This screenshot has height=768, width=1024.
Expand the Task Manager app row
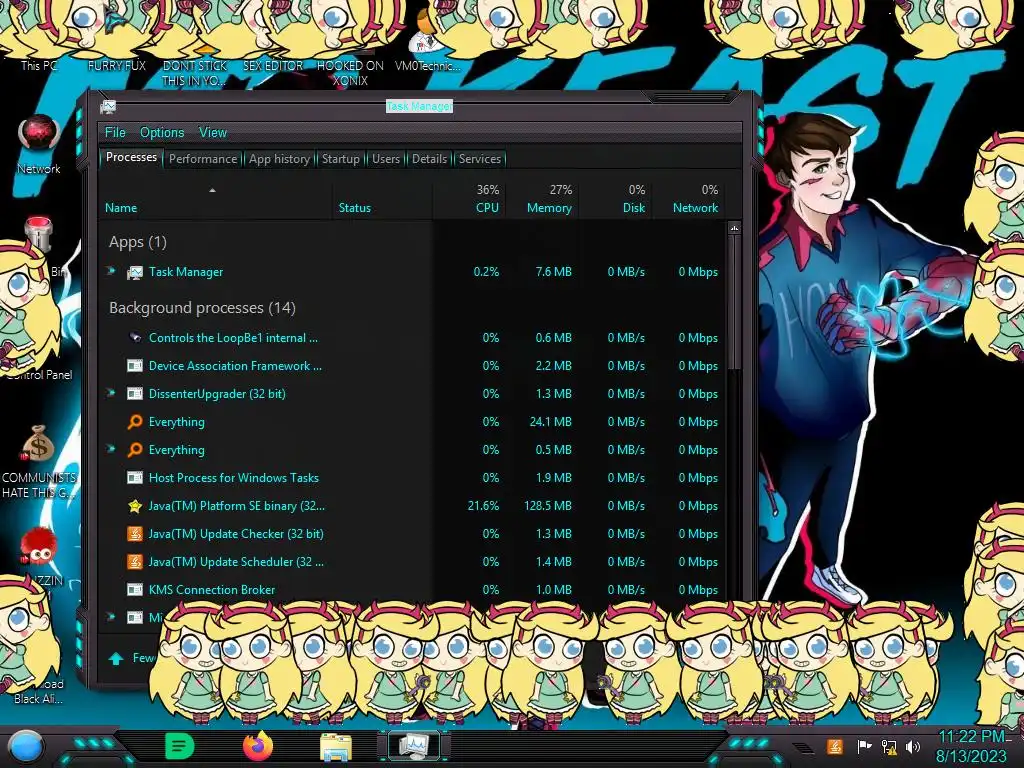click(111, 271)
